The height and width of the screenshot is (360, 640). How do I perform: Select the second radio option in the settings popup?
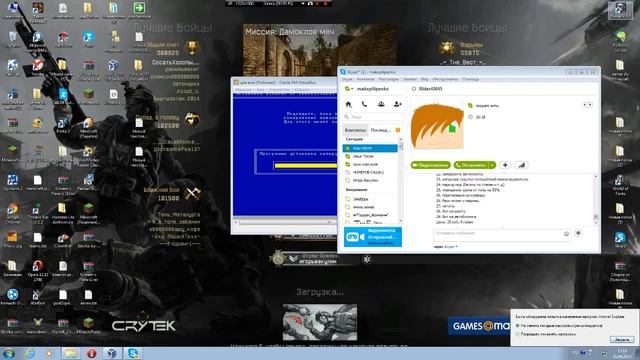point(517,334)
